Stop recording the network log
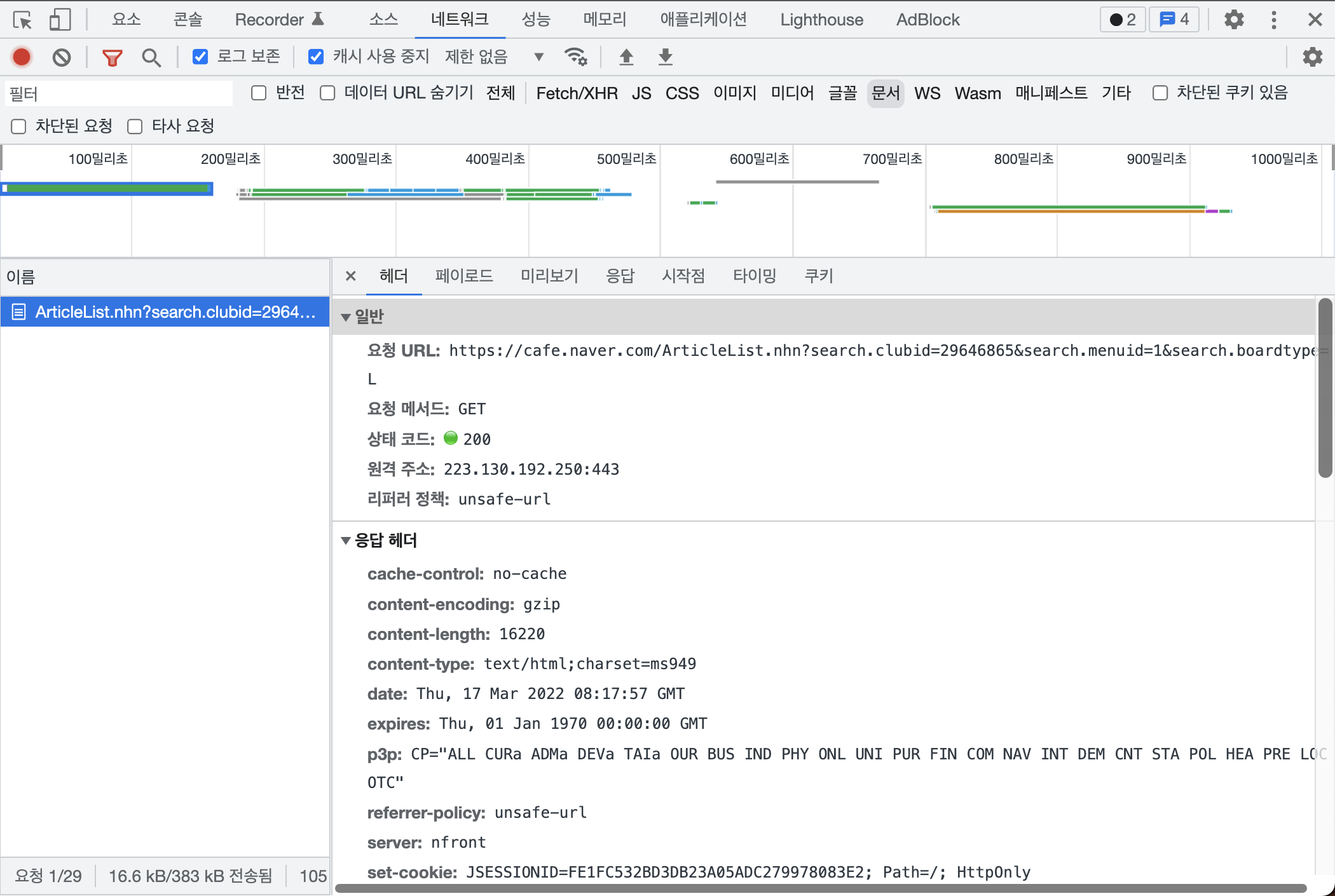Screen dimensions: 1335x896 [x=22, y=57]
